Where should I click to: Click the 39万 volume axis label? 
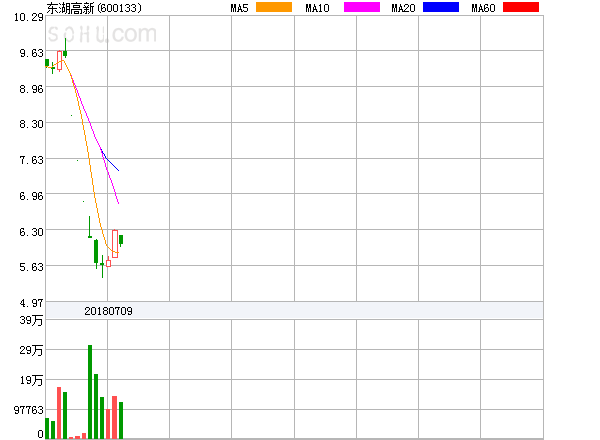[31, 320]
